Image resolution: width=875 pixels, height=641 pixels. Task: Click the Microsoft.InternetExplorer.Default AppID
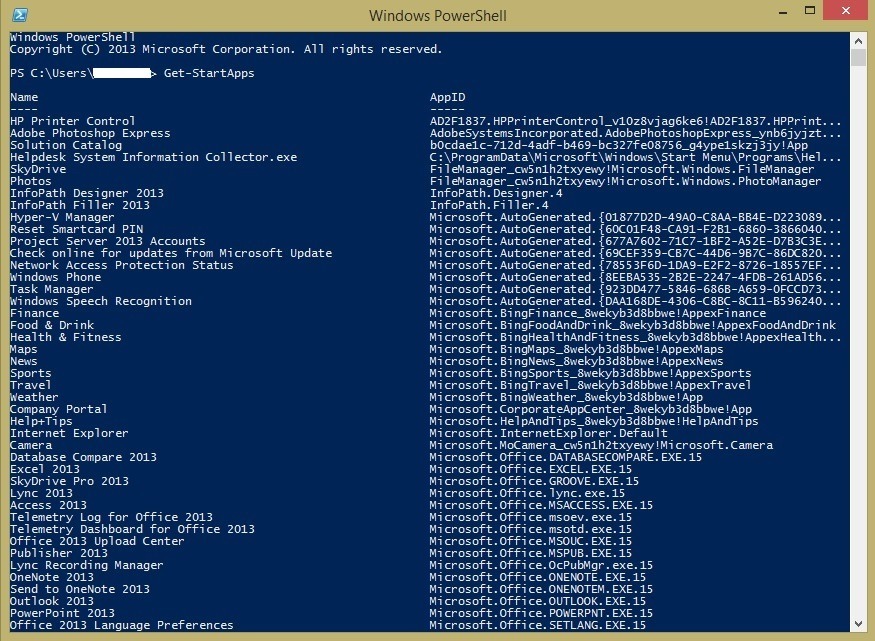point(549,433)
